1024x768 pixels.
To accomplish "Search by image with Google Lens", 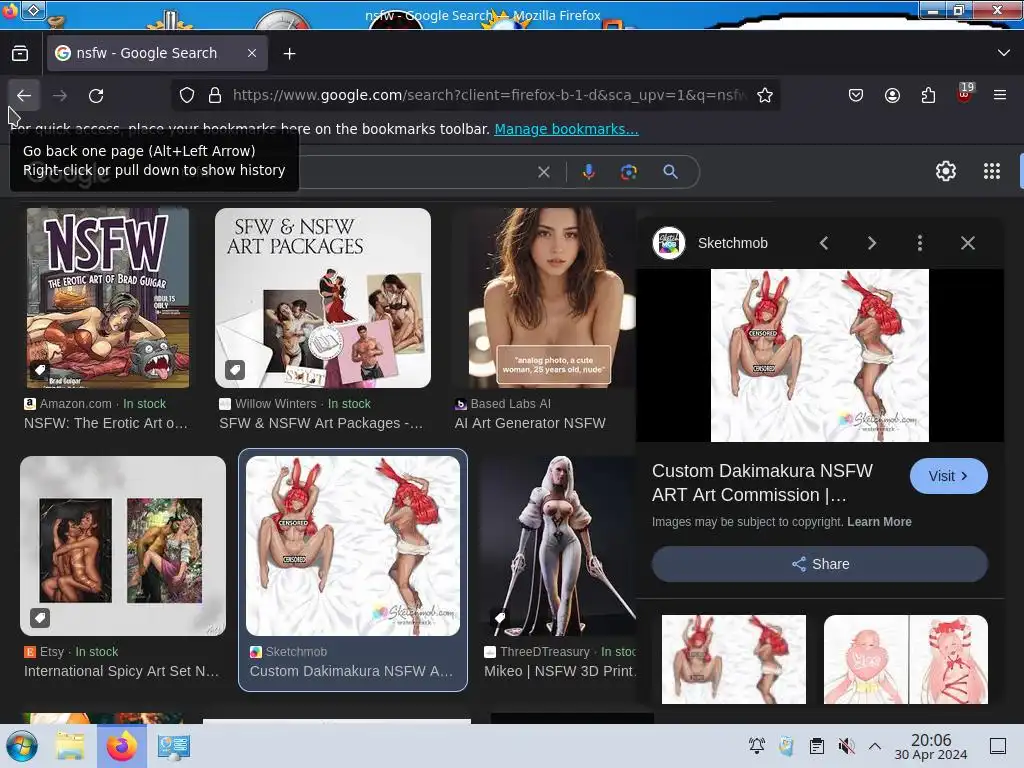I will [629, 172].
